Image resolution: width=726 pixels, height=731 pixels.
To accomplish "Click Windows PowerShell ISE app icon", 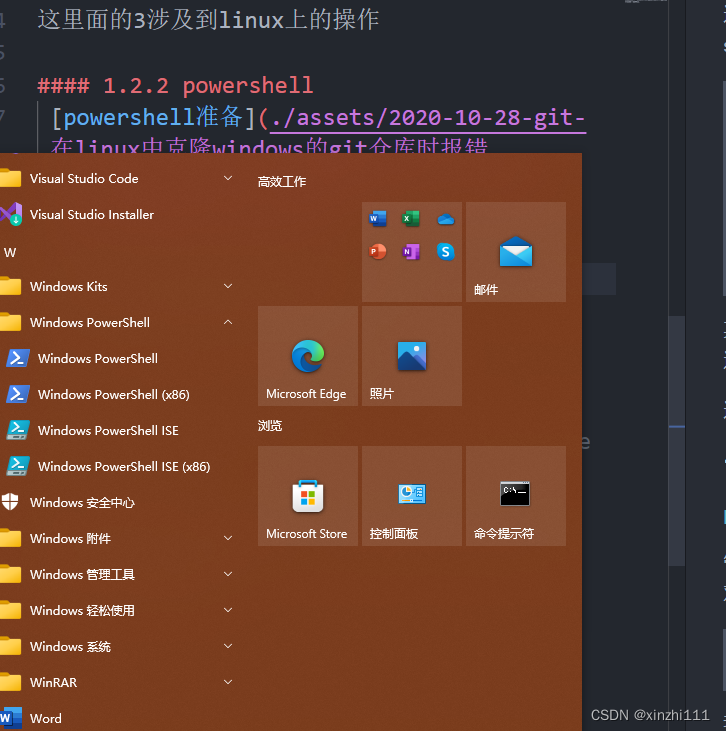I will click(18, 430).
